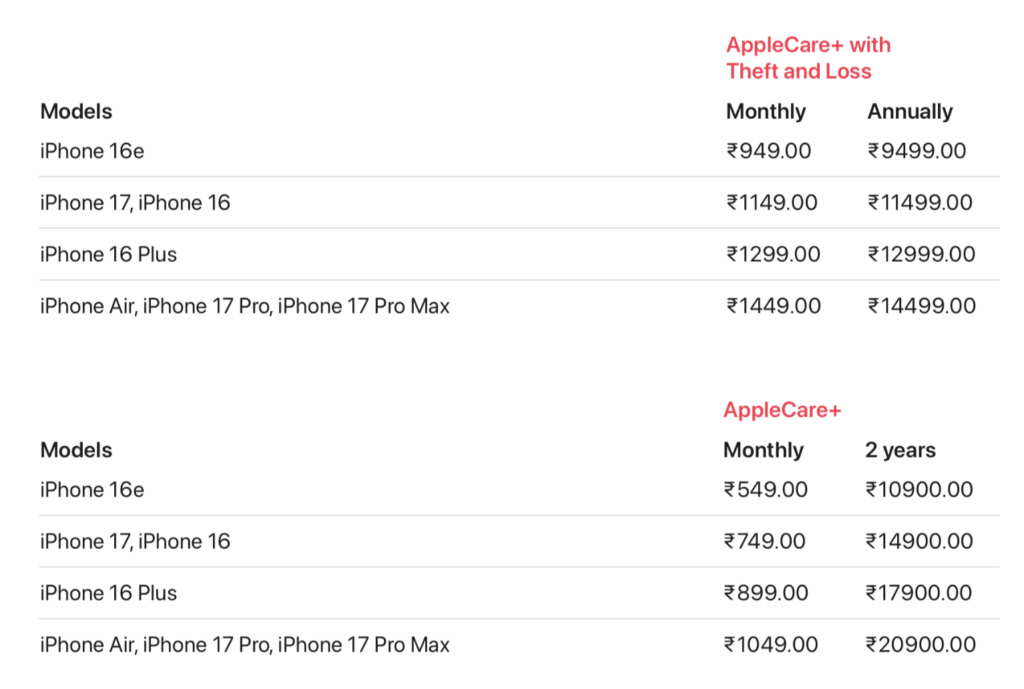Click the ₹20900.00 two-year price
Image resolution: width=1024 pixels, height=689 pixels.
coord(920,645)
